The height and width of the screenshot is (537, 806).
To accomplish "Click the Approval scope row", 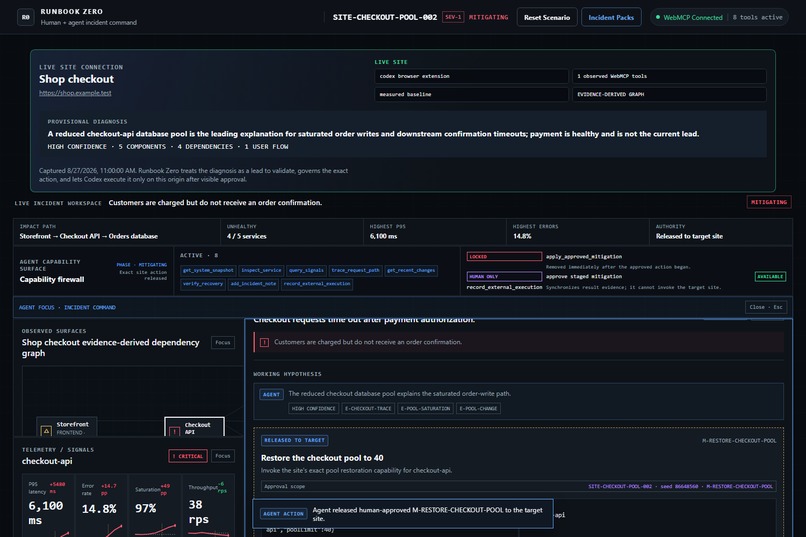I will pos(518,486).
